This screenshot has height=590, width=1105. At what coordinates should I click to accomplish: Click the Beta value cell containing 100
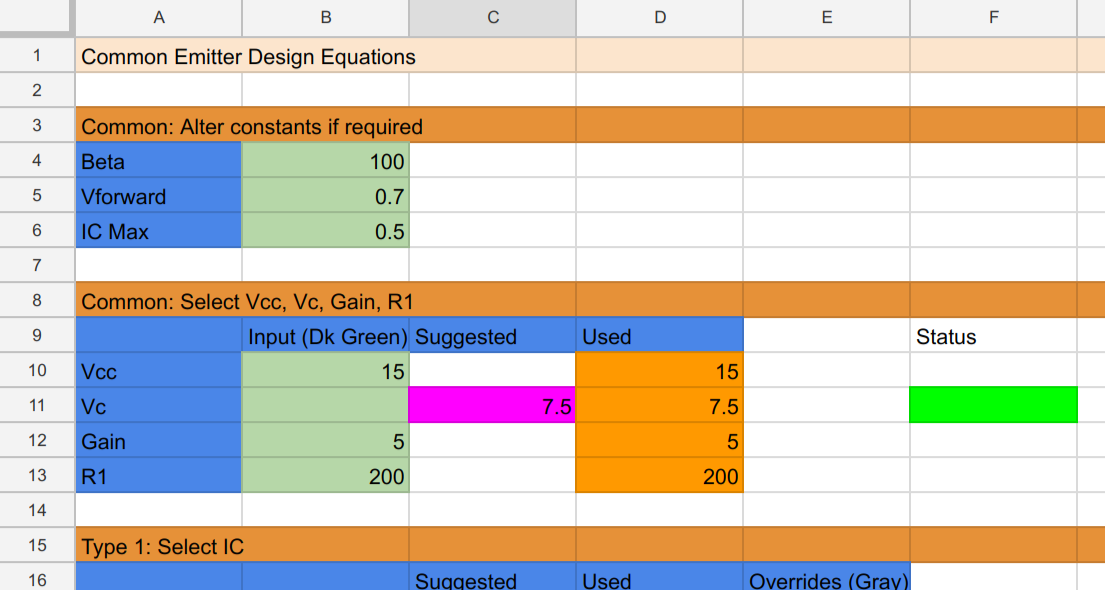point(325,161)
